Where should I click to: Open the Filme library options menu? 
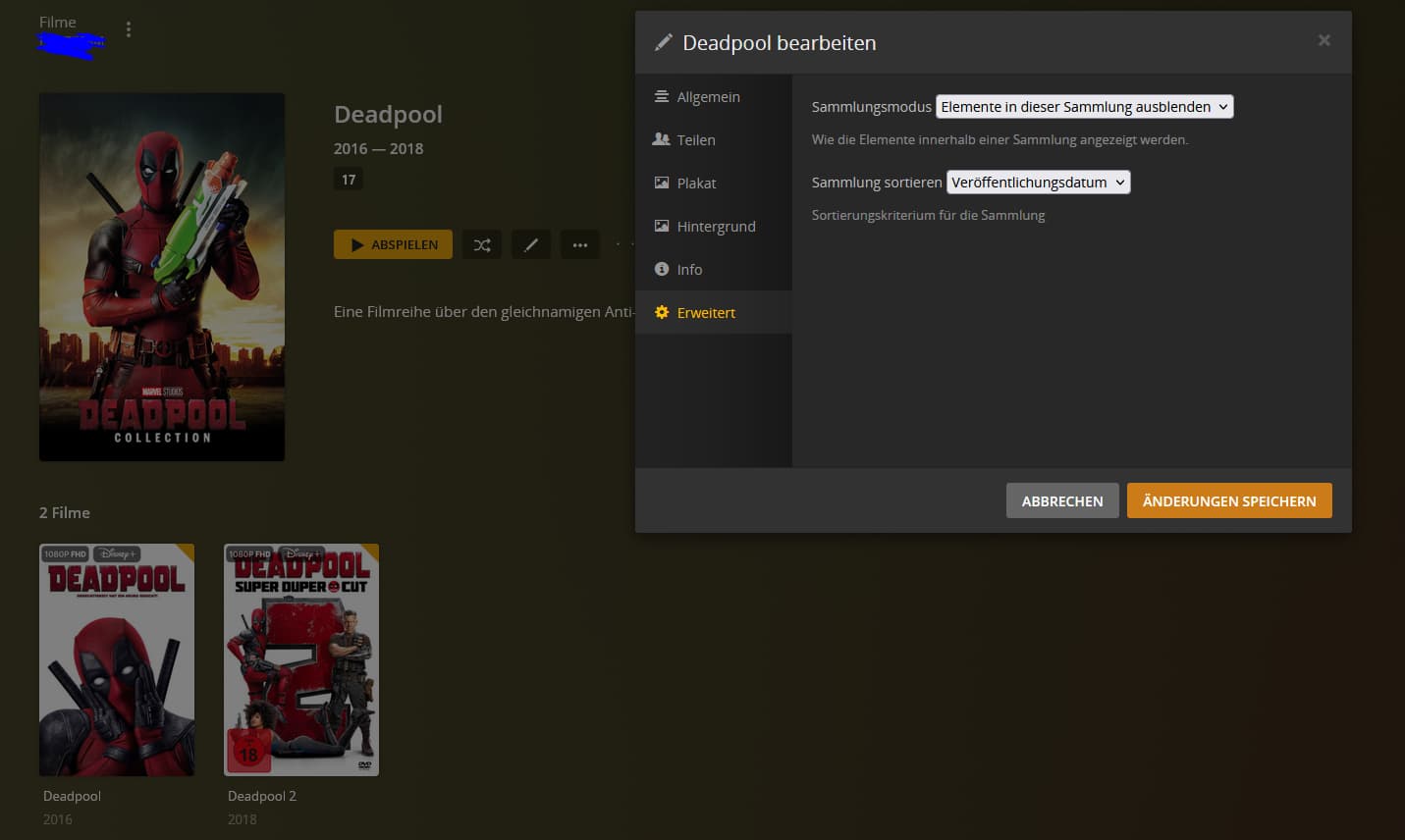[x=129, y=29]
